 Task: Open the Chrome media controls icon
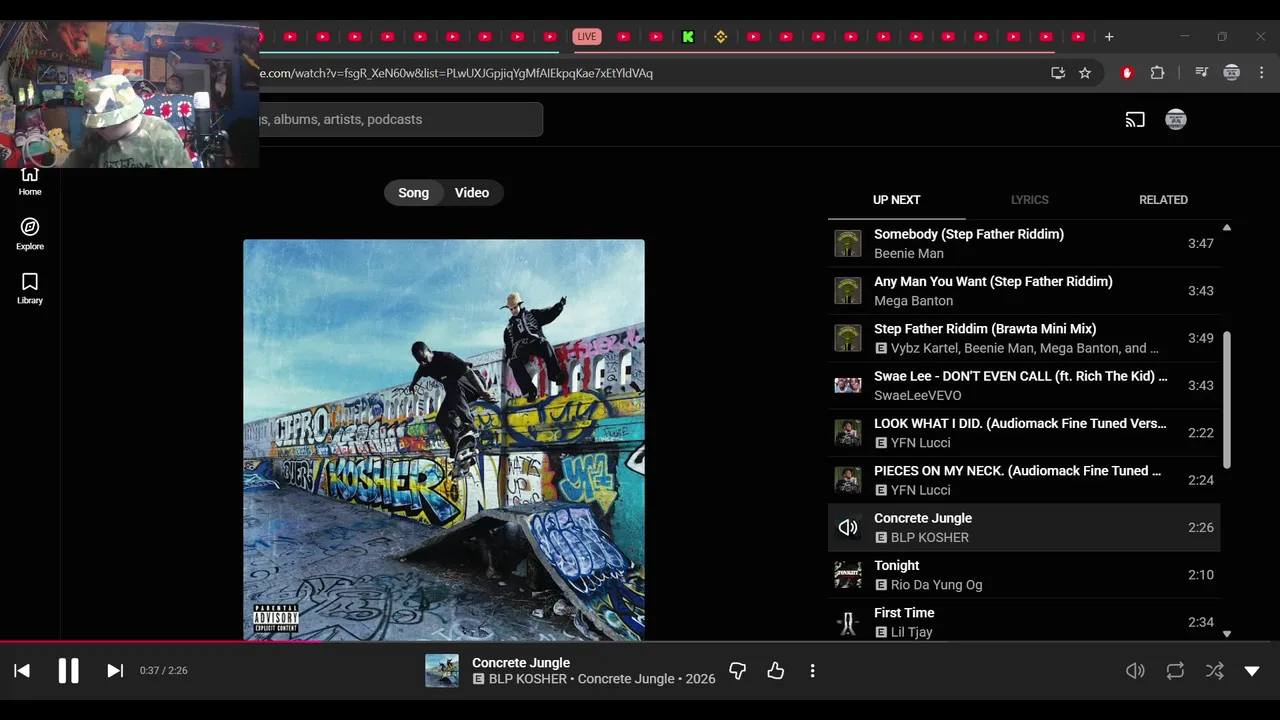point(1202,73)
